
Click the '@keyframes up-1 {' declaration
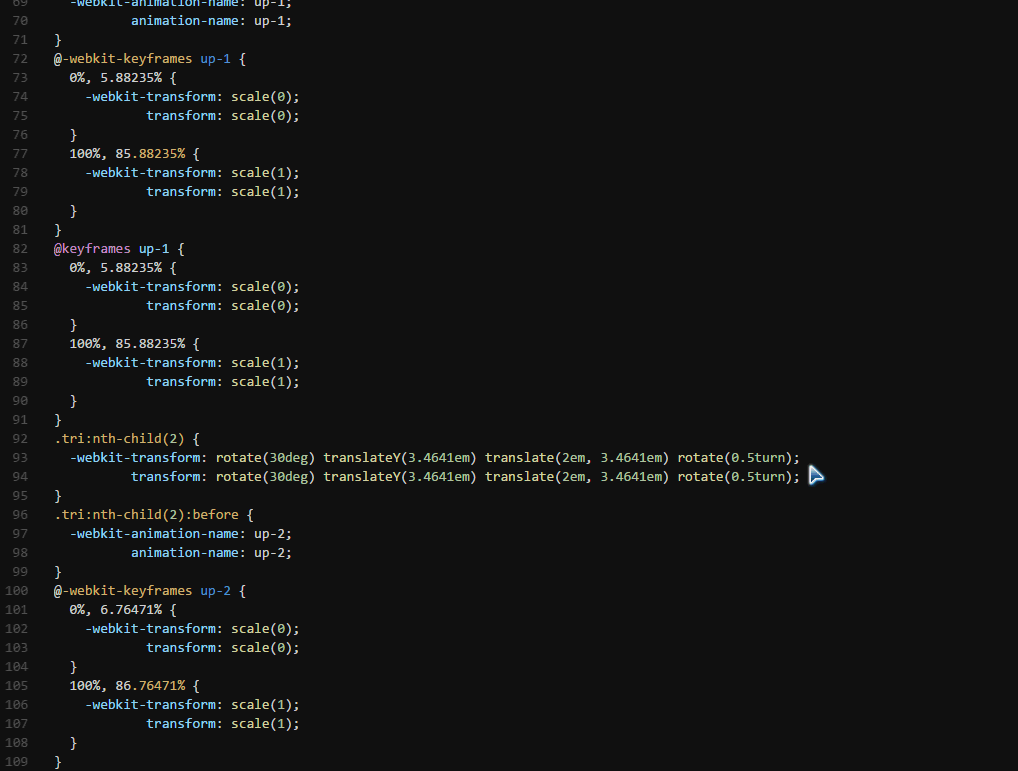(119, 249)
